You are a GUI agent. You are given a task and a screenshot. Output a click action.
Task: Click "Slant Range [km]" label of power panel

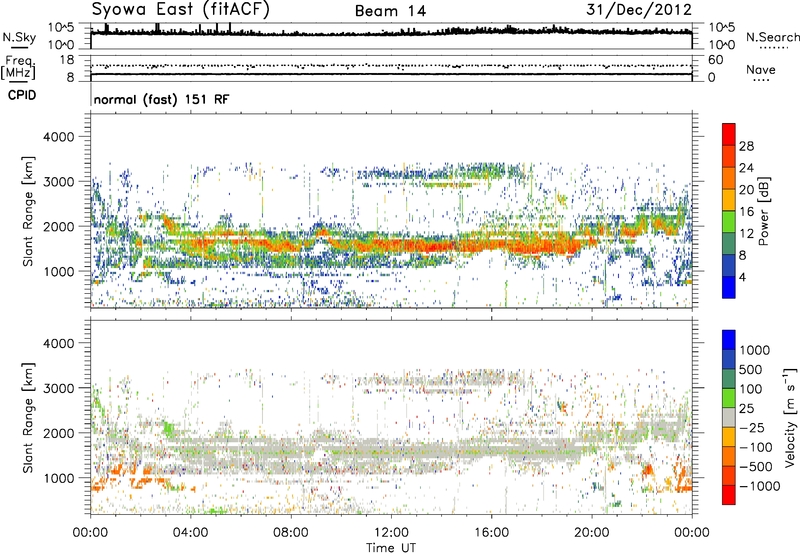click(28, 211)
